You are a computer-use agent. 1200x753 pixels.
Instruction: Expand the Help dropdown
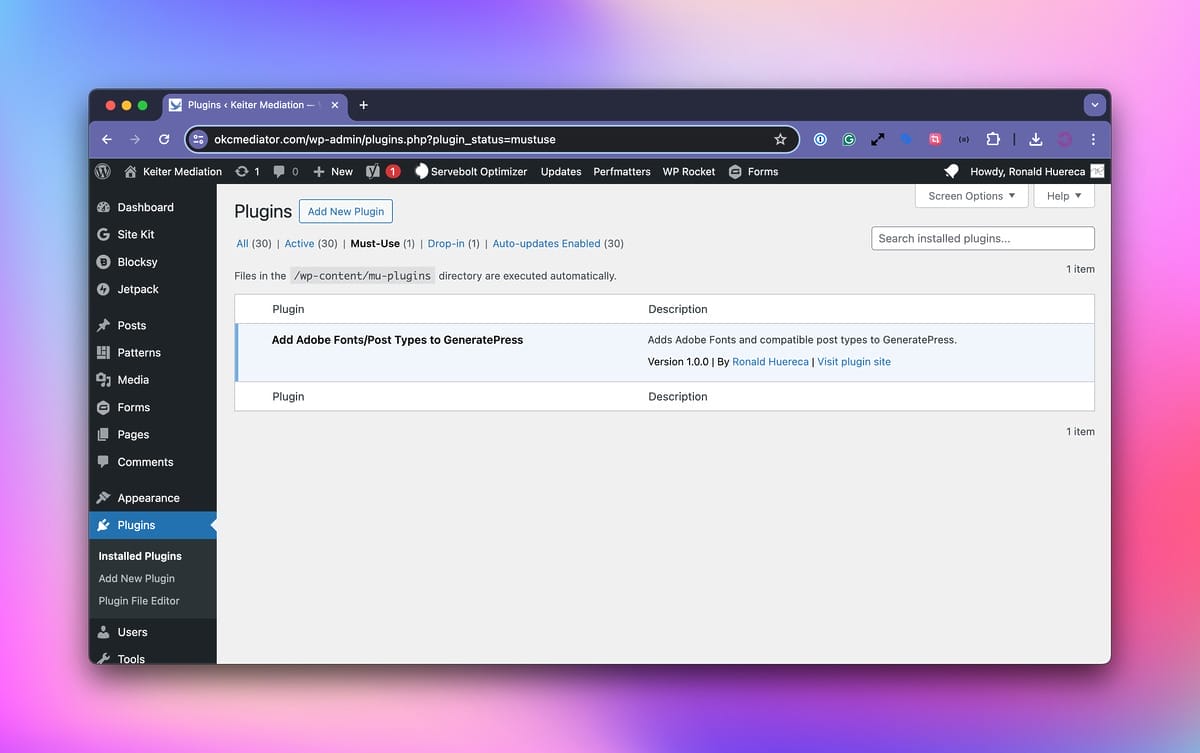pyautogui.click(x=1064, y=196)
